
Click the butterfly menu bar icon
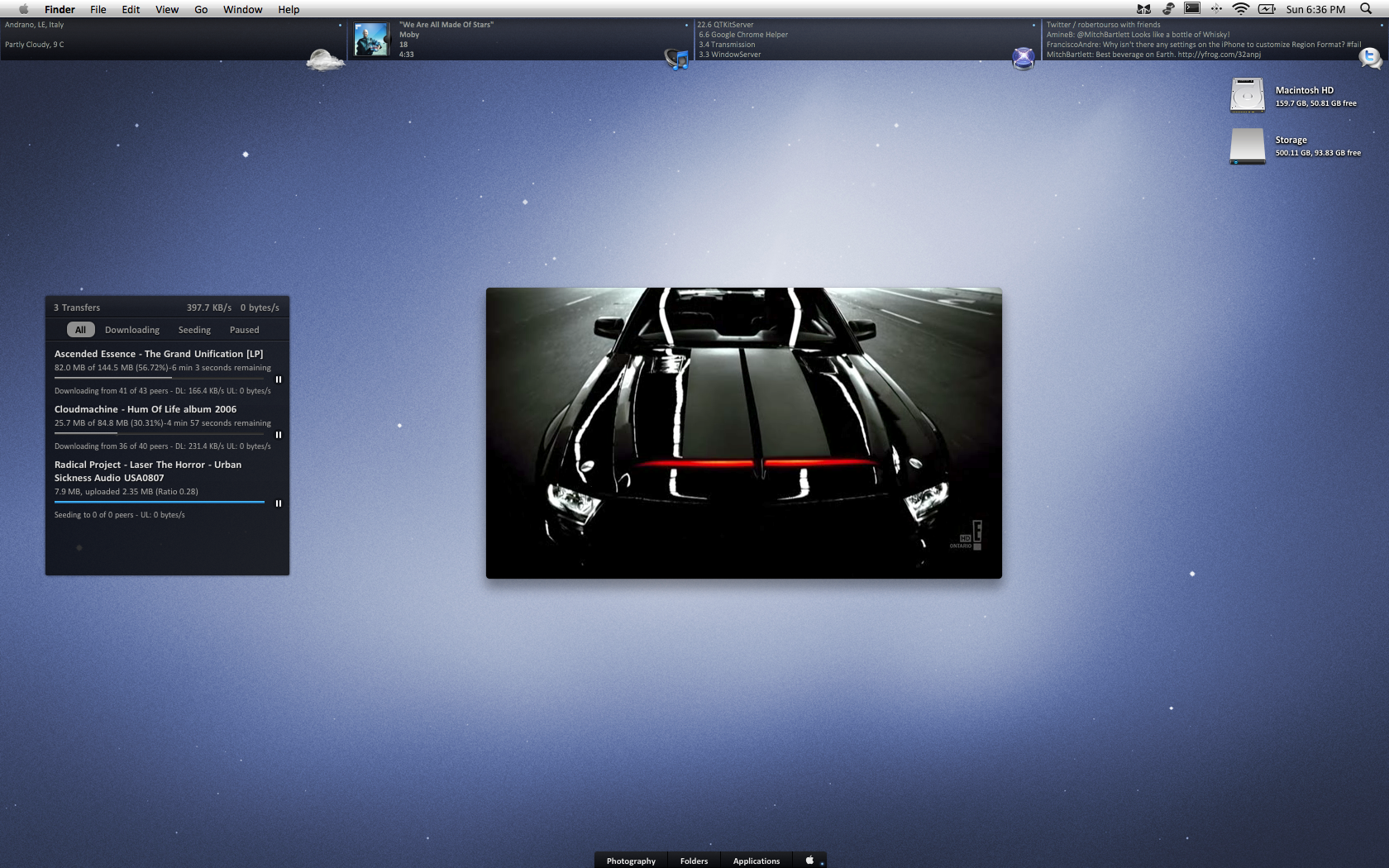[x=1143, y=9]
